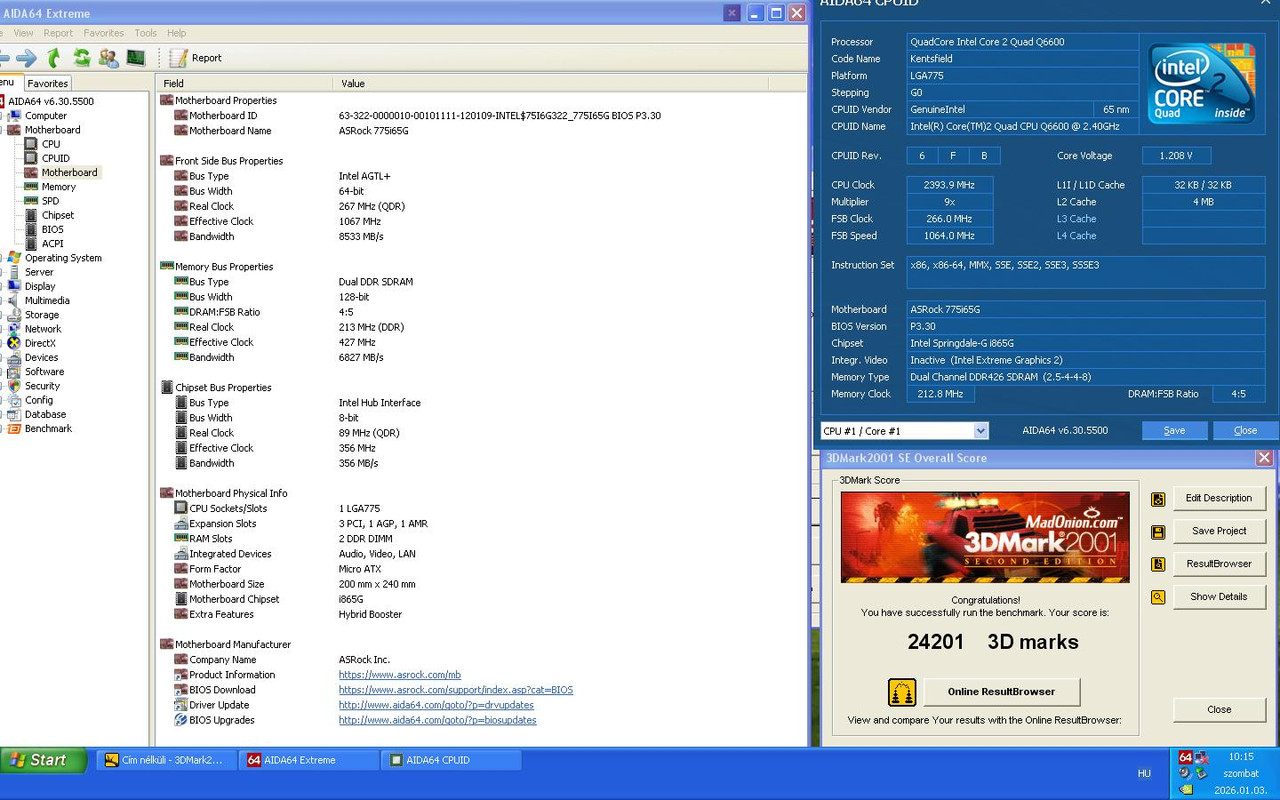The width and height of the screenshot is (1280, 800).
Task: Select the Security tree node
Action: pos(42,386)
